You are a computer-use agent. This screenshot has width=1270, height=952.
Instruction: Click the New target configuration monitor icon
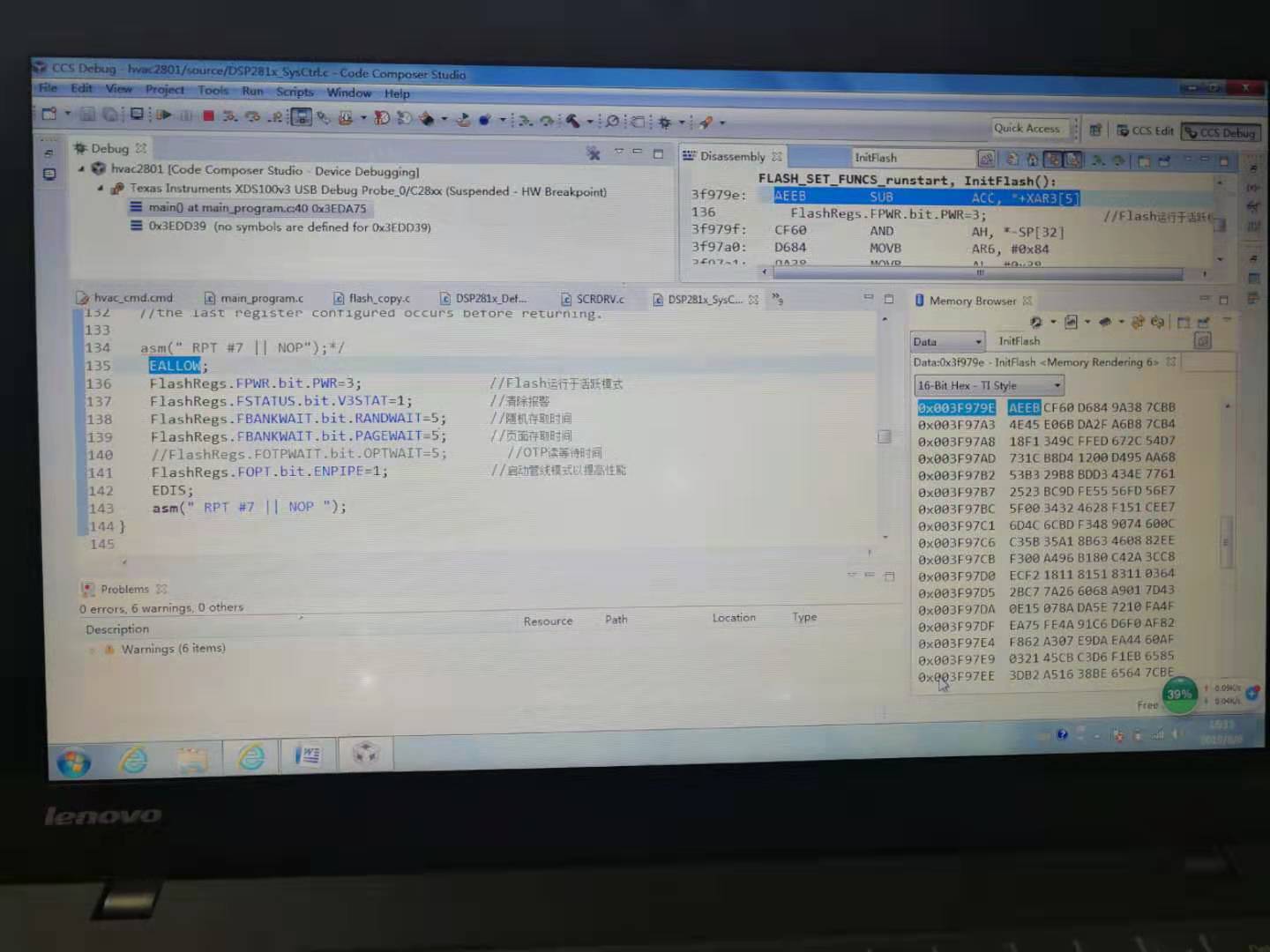coord(137,114)
